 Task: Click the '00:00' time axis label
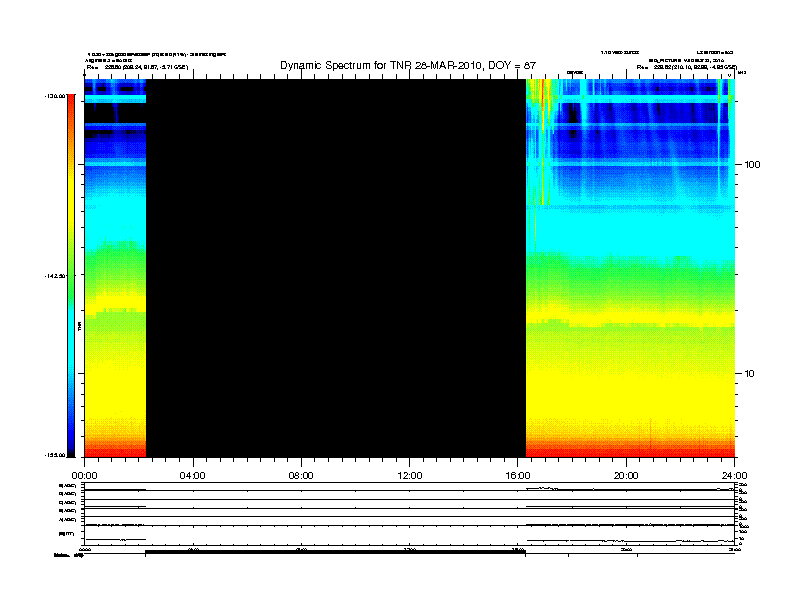84,476
